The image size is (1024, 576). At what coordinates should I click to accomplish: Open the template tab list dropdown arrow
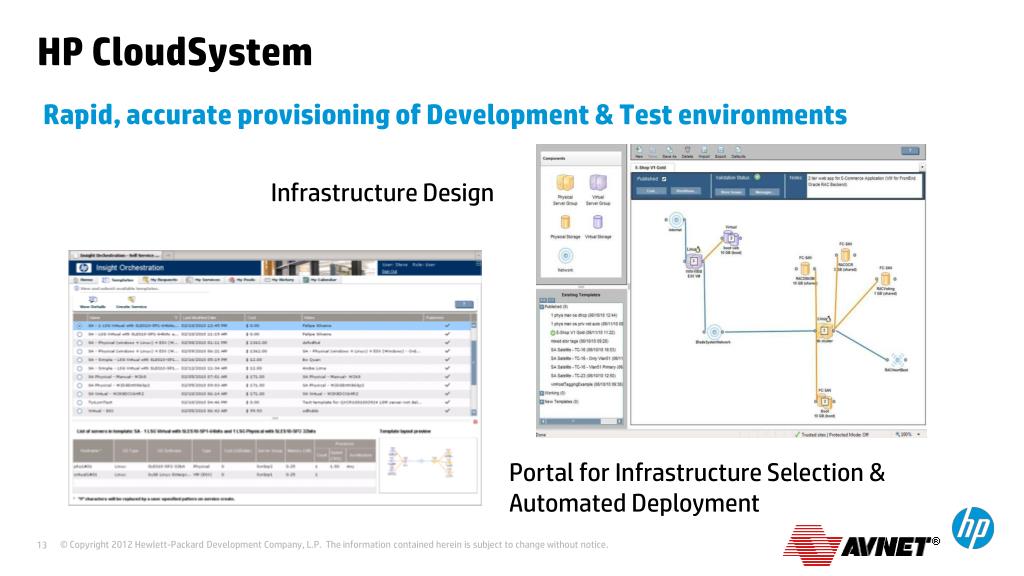tap(921, 168)
